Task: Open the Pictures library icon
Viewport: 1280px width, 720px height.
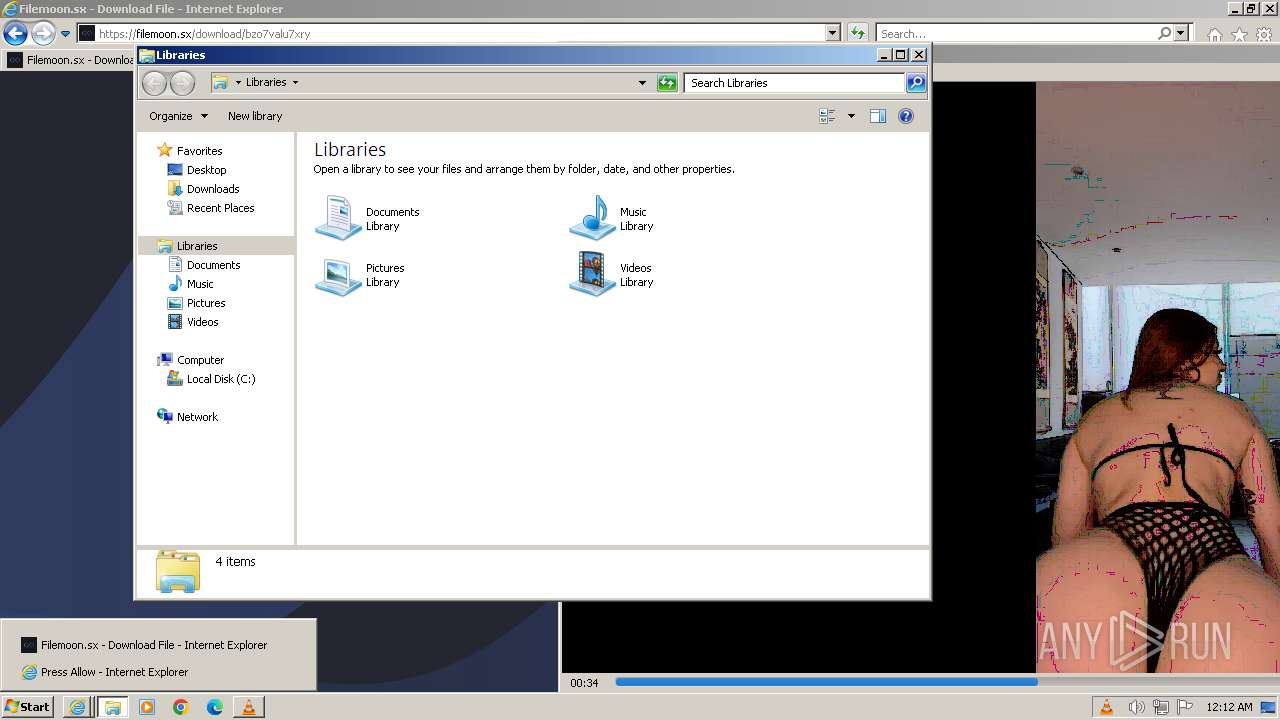Action: (x=338, y=274)
